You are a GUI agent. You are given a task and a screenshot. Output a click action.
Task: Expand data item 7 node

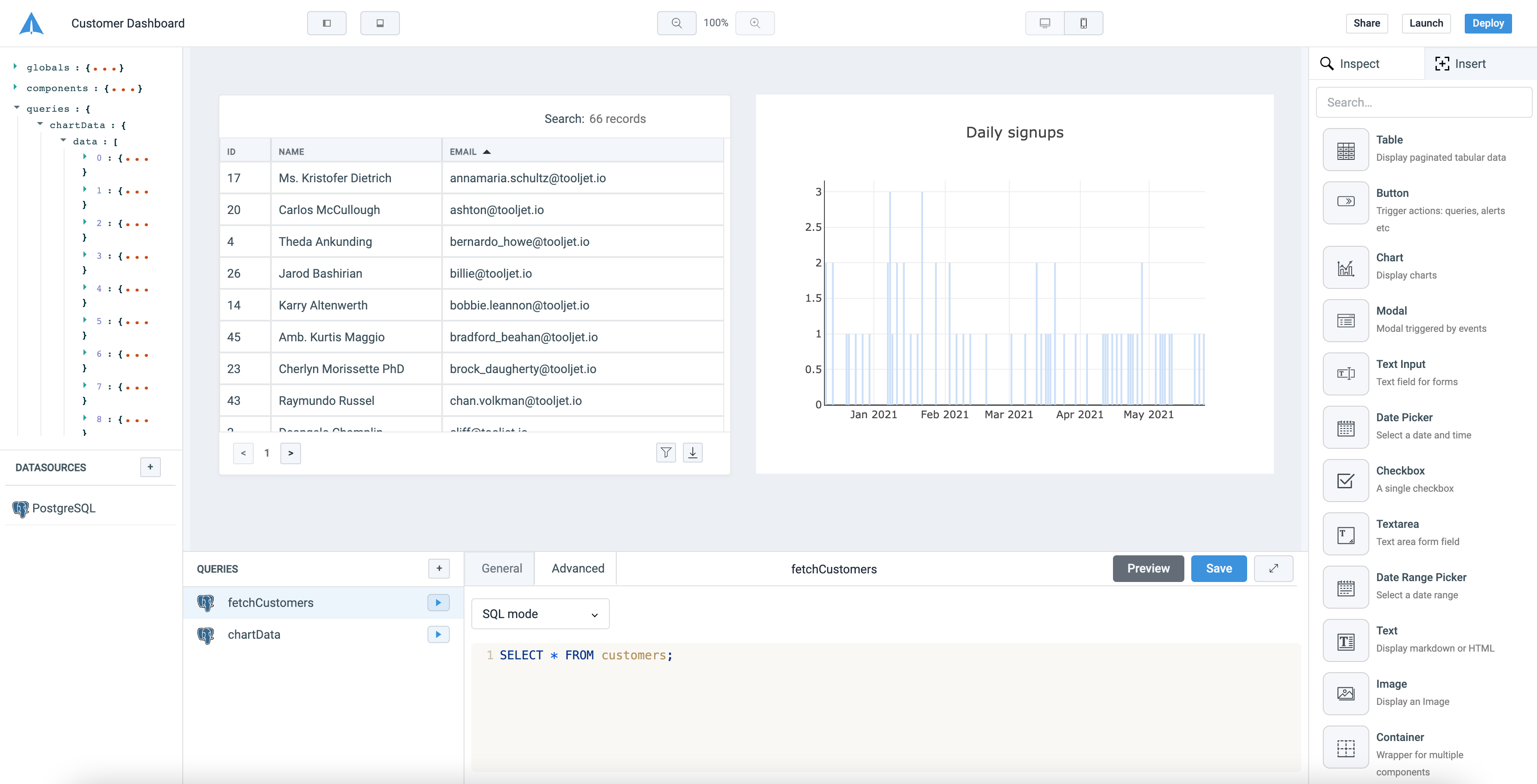click(85, 386)
